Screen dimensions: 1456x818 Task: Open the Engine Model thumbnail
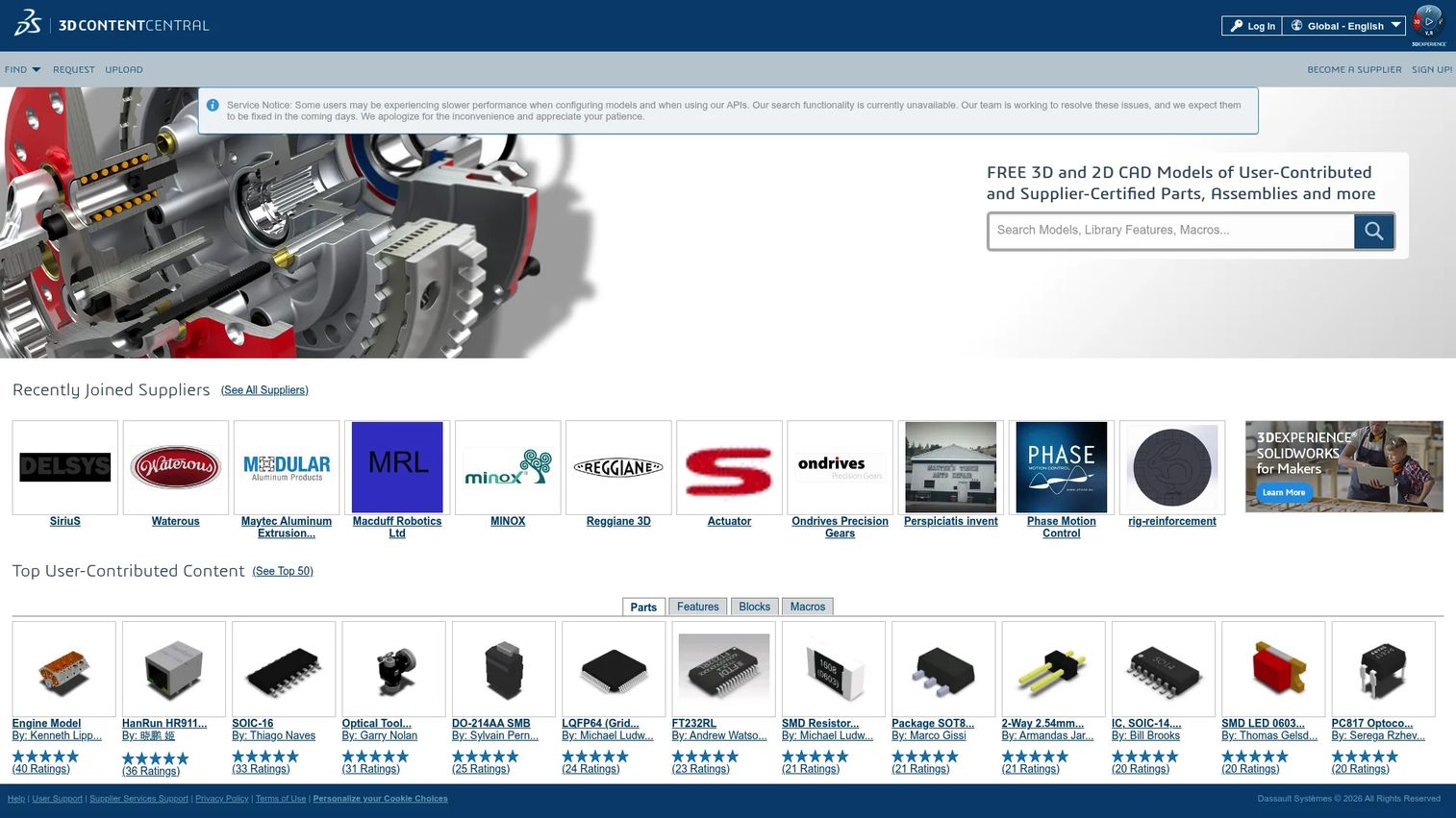63,669
